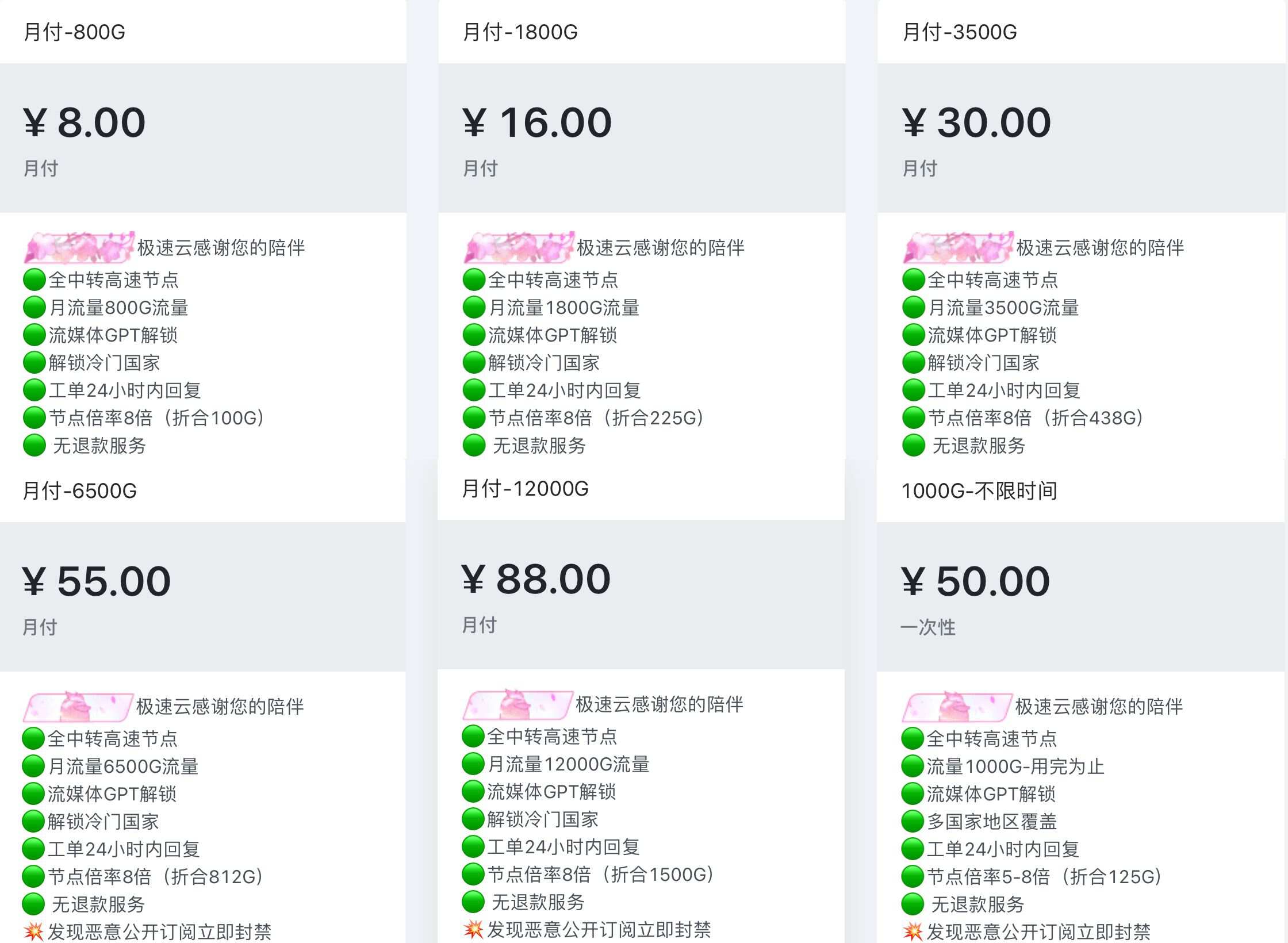Viewport: 1288px width, 943px height.
Task: Click the explosion icon in the 1000G-不限时间 card
Action: [913, 931]
